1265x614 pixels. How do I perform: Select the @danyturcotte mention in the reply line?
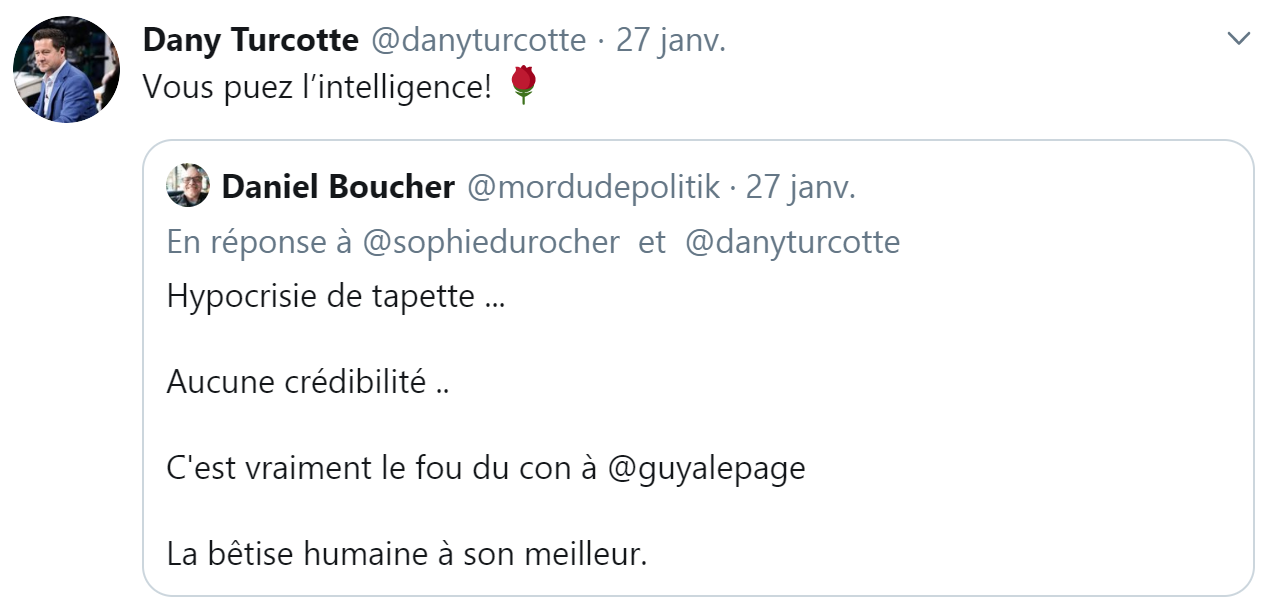[792, 242]
